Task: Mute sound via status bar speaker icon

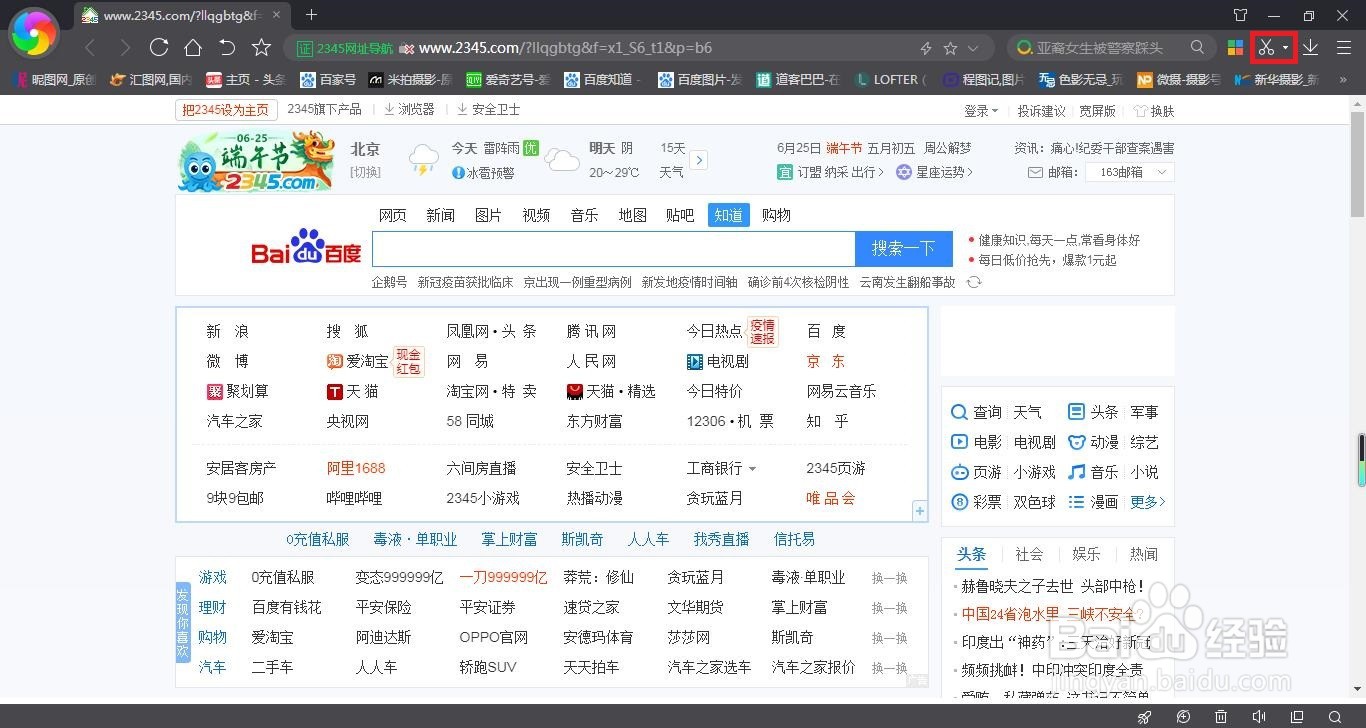Action: 1259,716
